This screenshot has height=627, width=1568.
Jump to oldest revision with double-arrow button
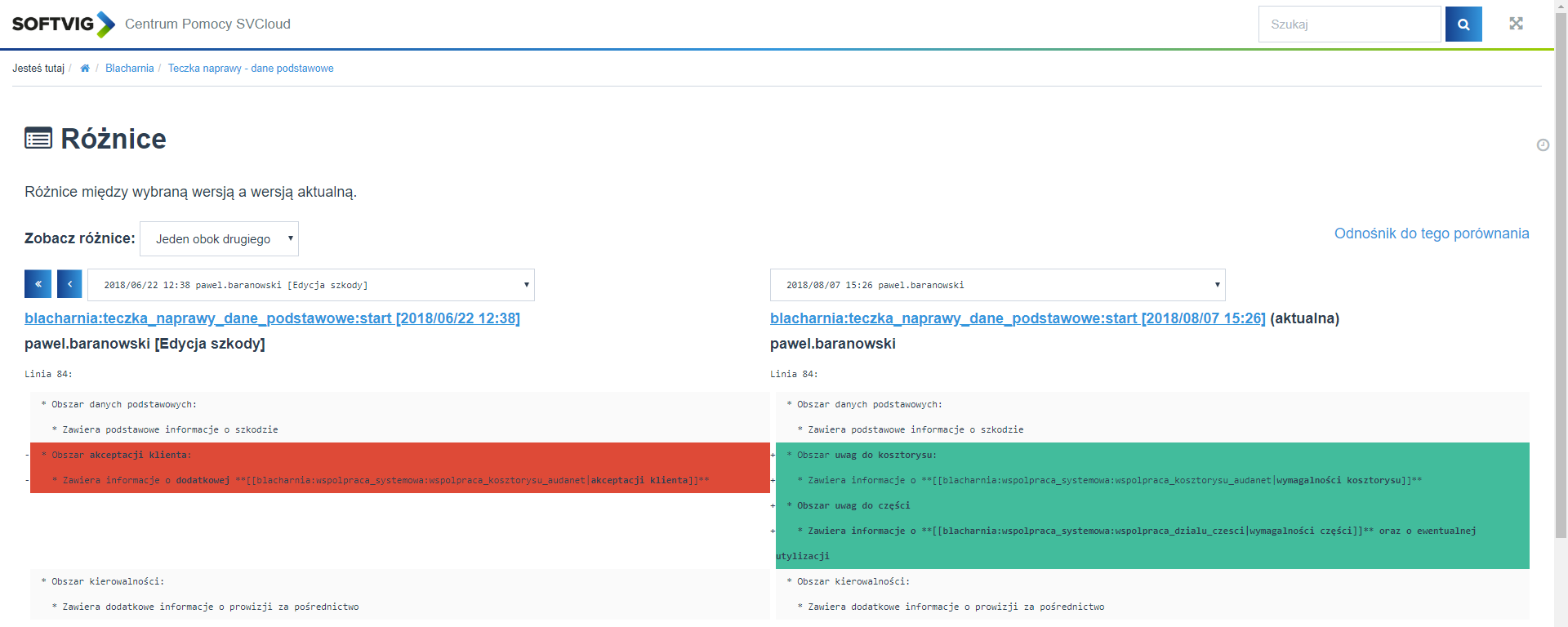coord(38,284)
